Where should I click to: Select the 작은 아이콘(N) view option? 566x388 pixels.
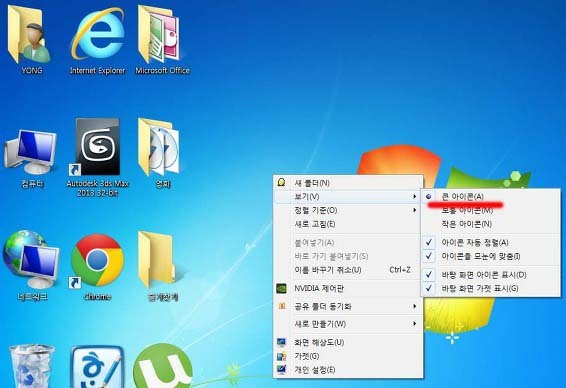click(491, 224)
